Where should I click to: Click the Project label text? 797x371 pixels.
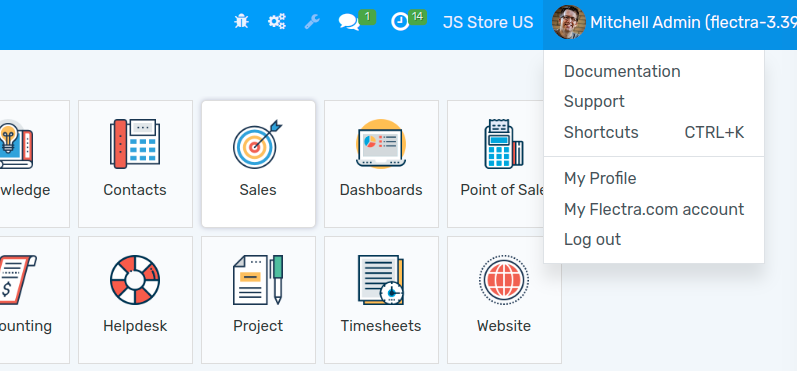tap(258, 326)
